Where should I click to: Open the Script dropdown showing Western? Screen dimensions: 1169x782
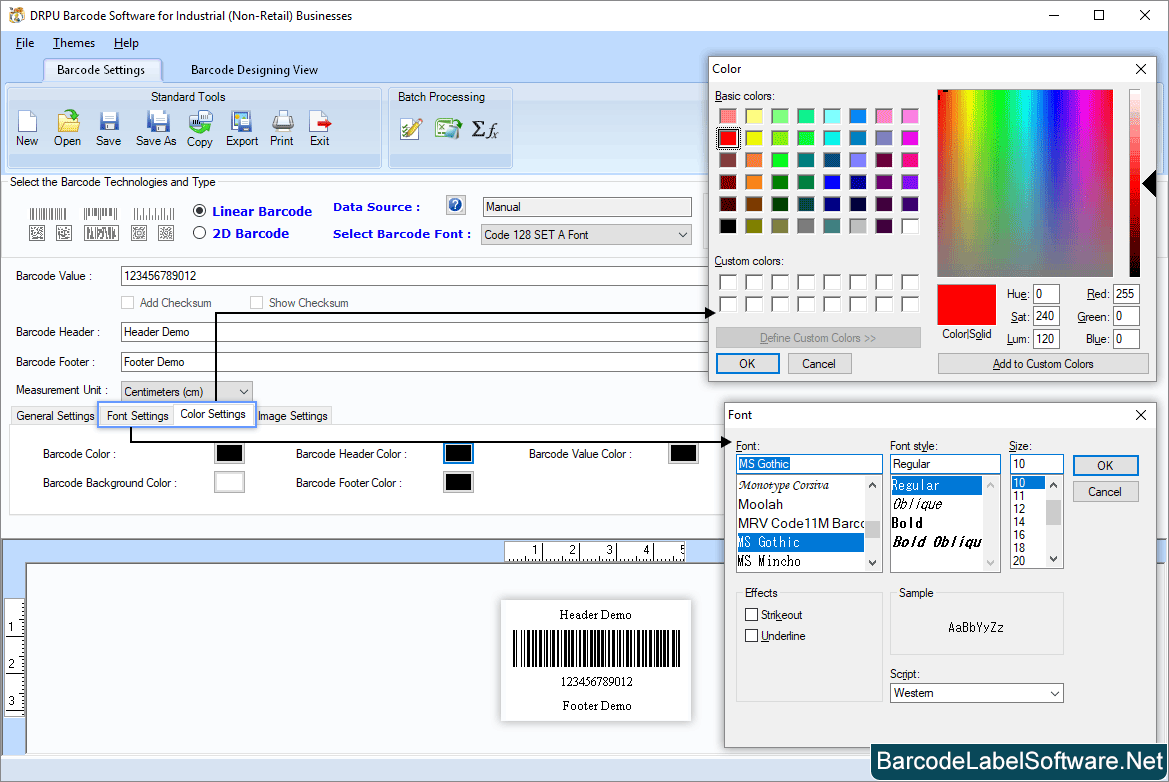click(x=976, y=692)
